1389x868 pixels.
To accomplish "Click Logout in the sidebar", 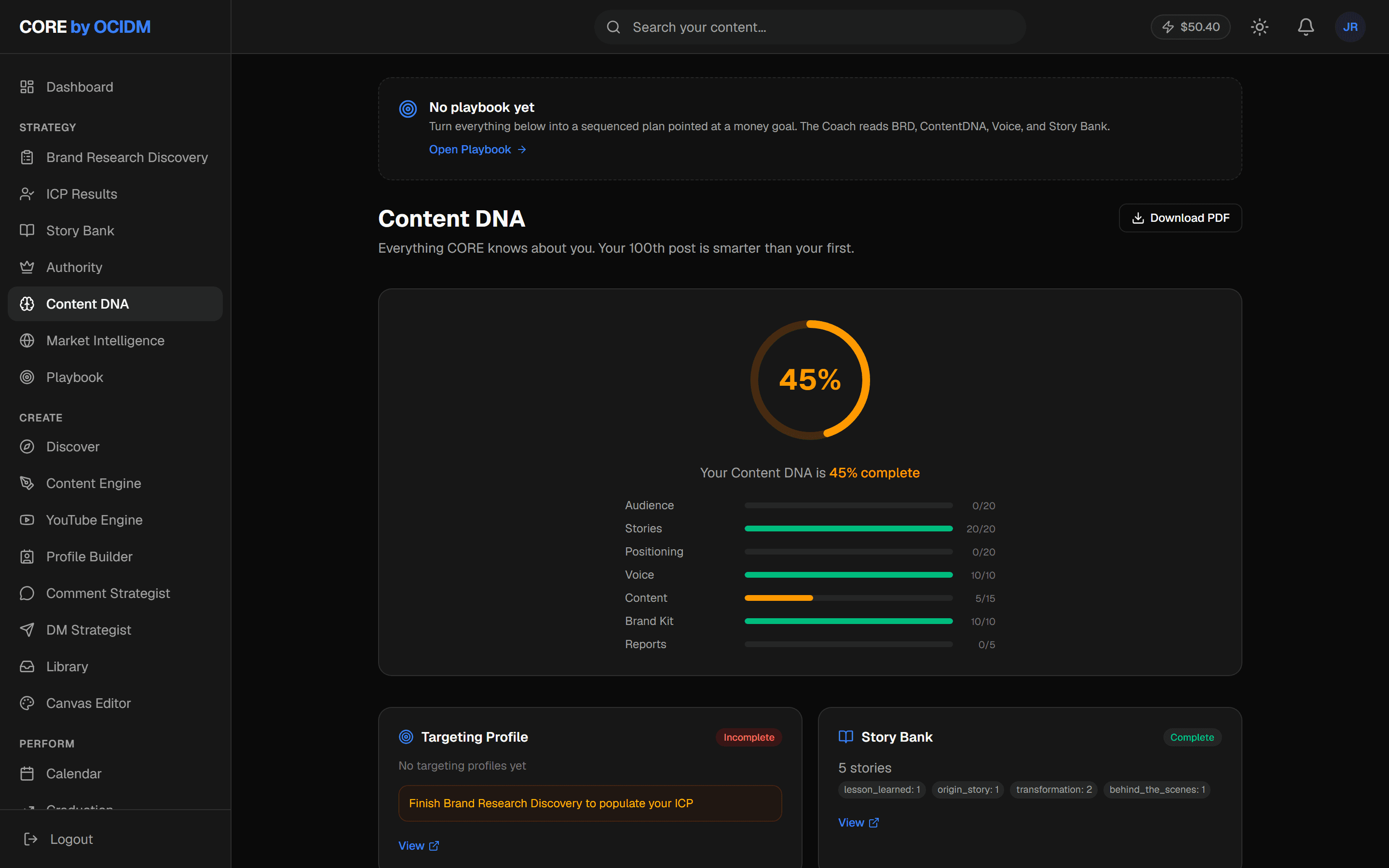I will pyautogui.click(x=115, y=839).
